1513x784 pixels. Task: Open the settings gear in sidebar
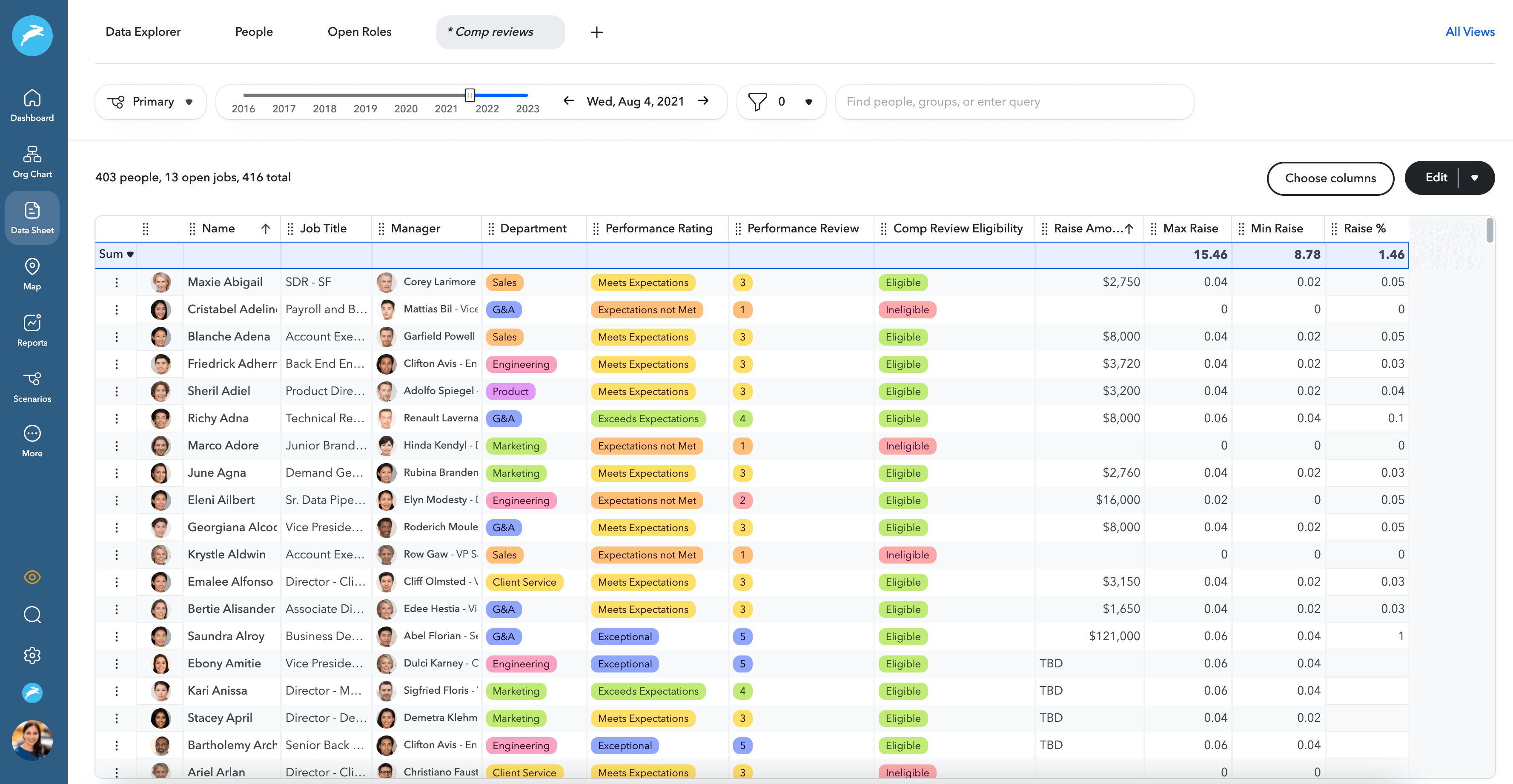(32, 655)
